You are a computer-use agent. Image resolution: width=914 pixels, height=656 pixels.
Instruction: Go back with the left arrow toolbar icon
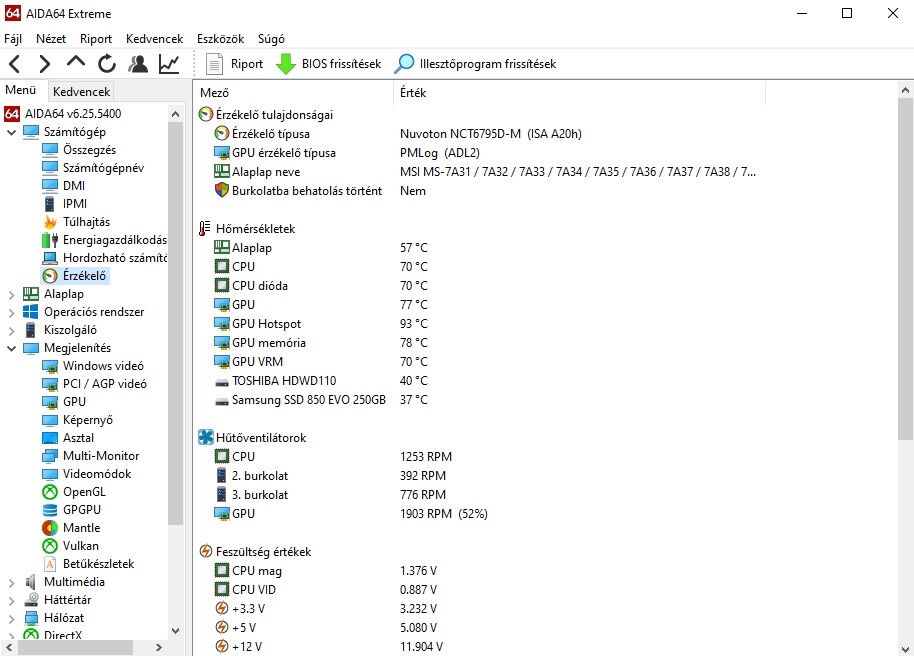pyautogui.click(x=15, y=64)
